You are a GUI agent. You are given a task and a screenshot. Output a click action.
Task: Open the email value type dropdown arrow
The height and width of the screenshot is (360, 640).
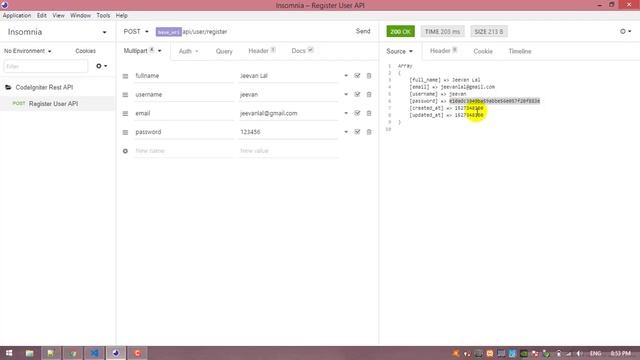pyautogui.click(x=346, y=113)
